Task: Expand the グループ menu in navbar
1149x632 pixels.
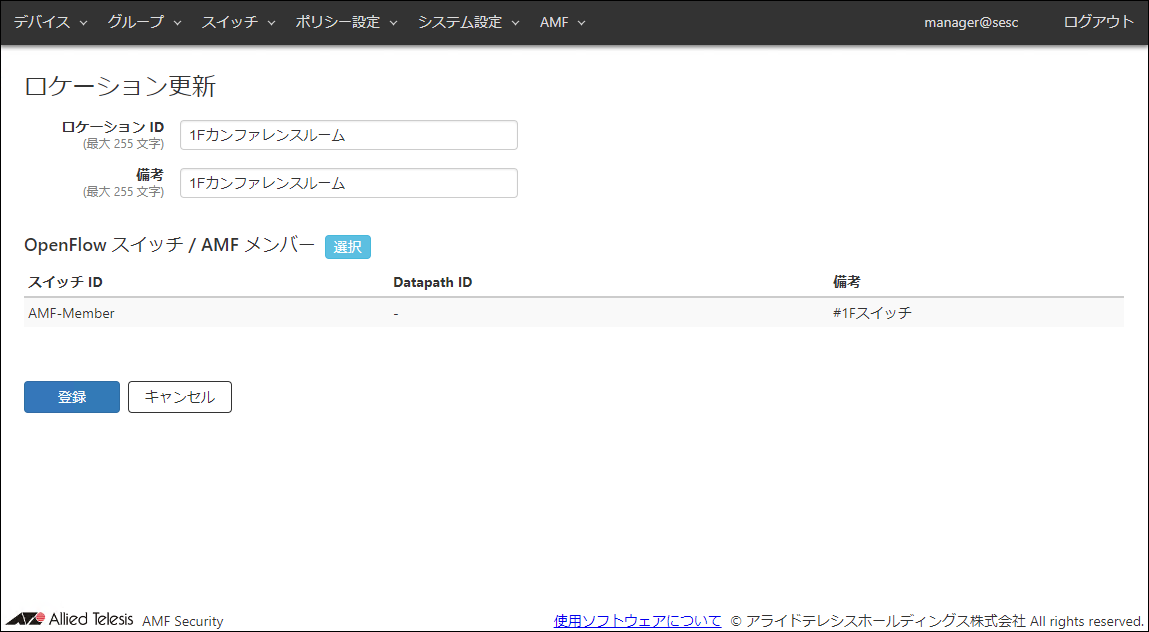Action: (x=144, y=22)
